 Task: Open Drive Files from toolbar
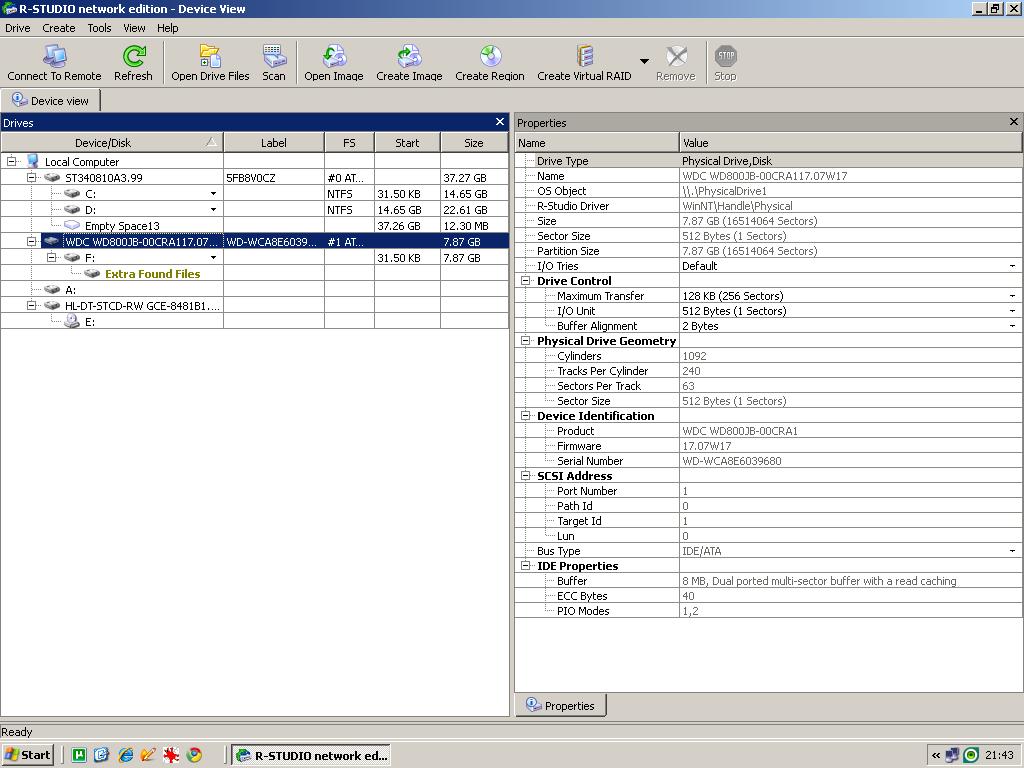[210, 63]
